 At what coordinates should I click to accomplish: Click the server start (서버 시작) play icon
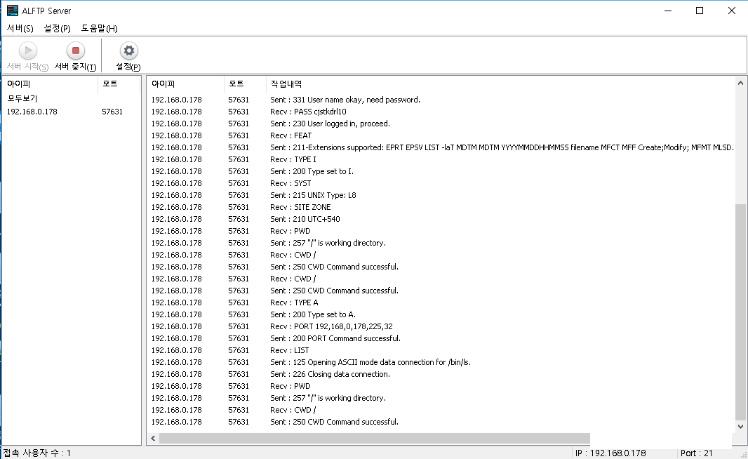(27, 51)
